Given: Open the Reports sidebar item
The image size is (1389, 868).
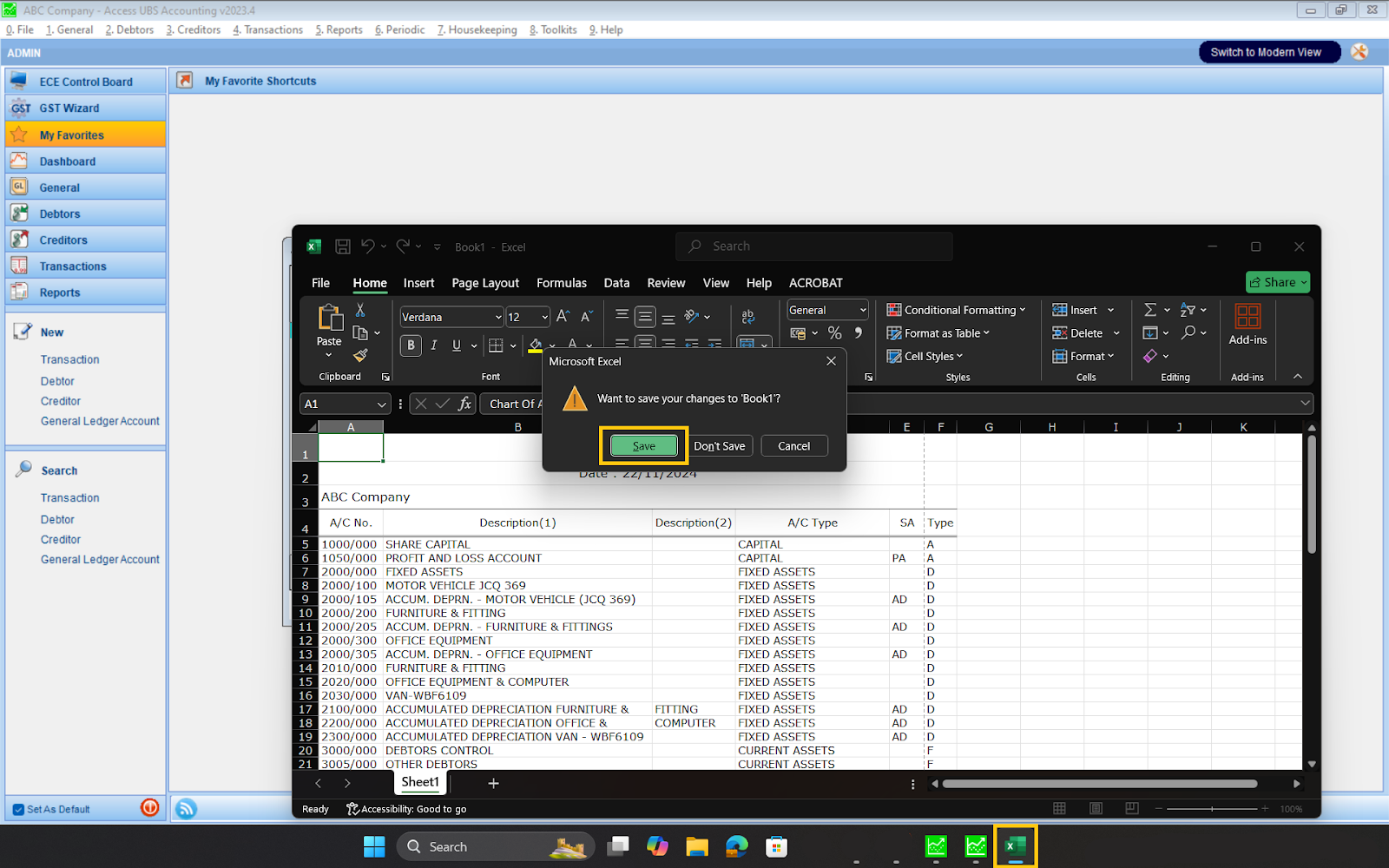Looking at the screenshot, I should [85, 293].
